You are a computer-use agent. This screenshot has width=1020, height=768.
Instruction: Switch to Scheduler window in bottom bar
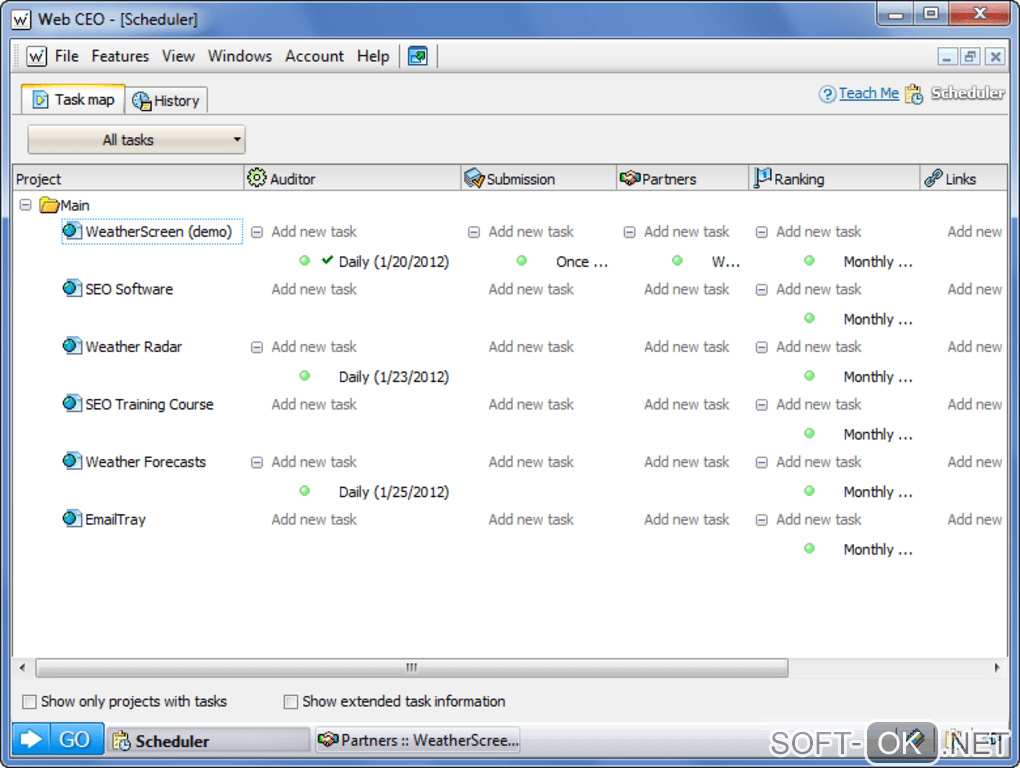(x=208, y=741)
